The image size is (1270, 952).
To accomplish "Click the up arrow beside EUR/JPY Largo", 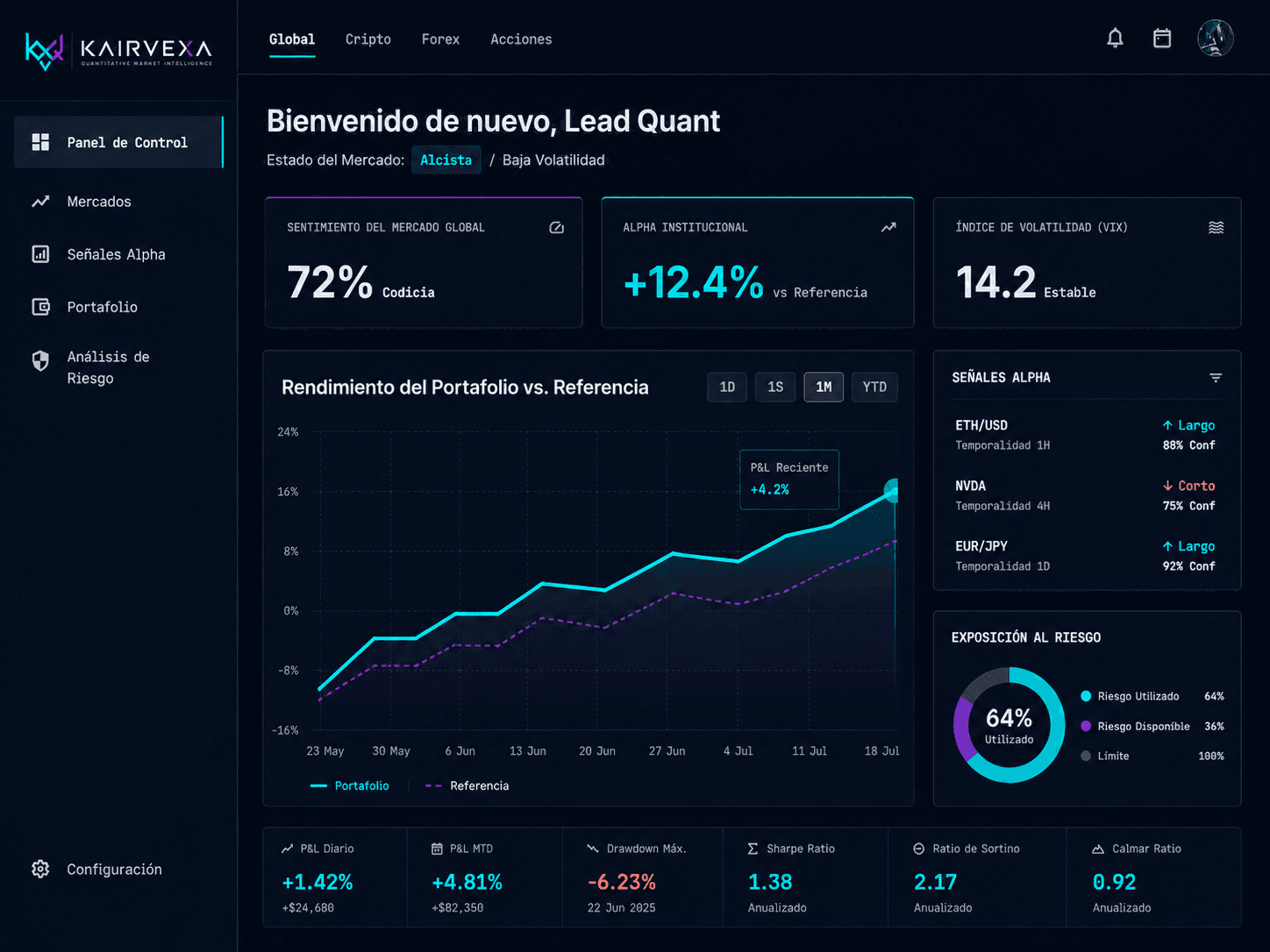I will point(1167,546).
